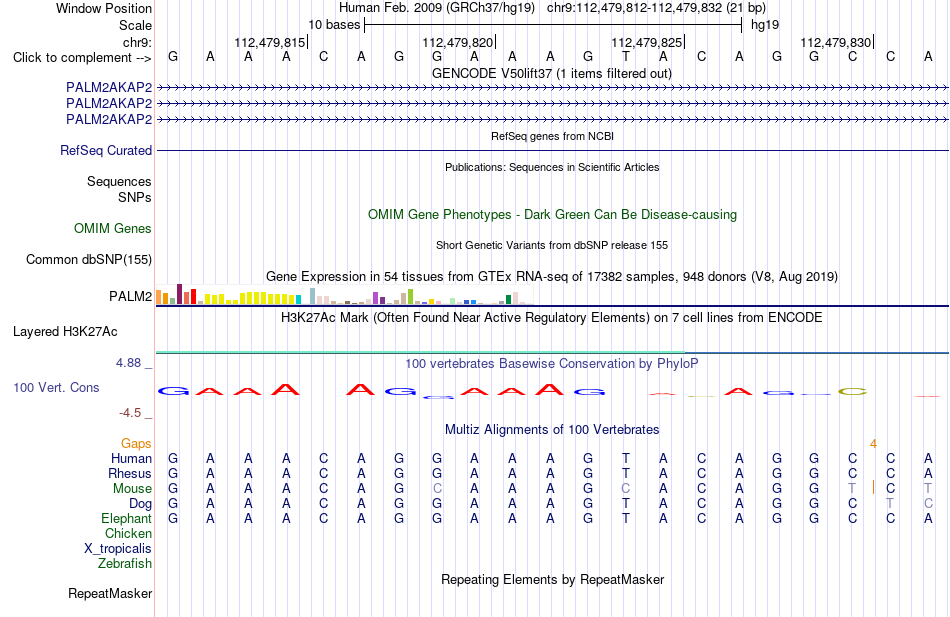Select the SNPs track label
Viewport: 950px width, 617px height.
coord(135,197)
